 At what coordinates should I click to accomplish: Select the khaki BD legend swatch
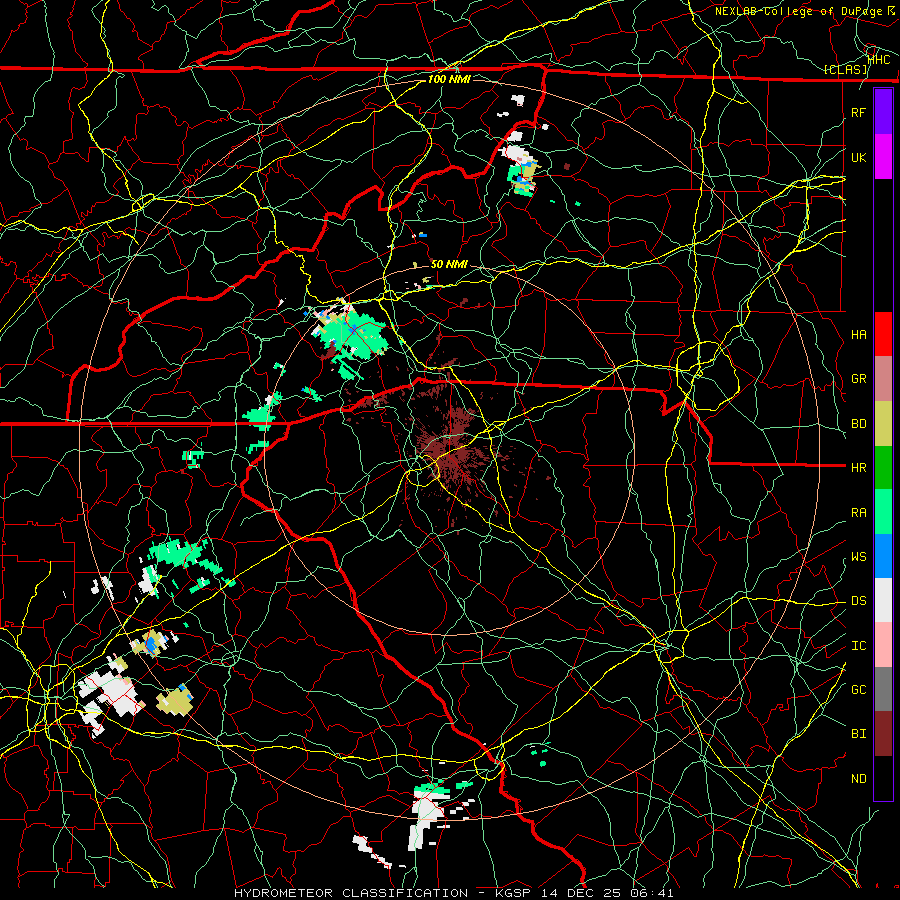click(883, 424)
